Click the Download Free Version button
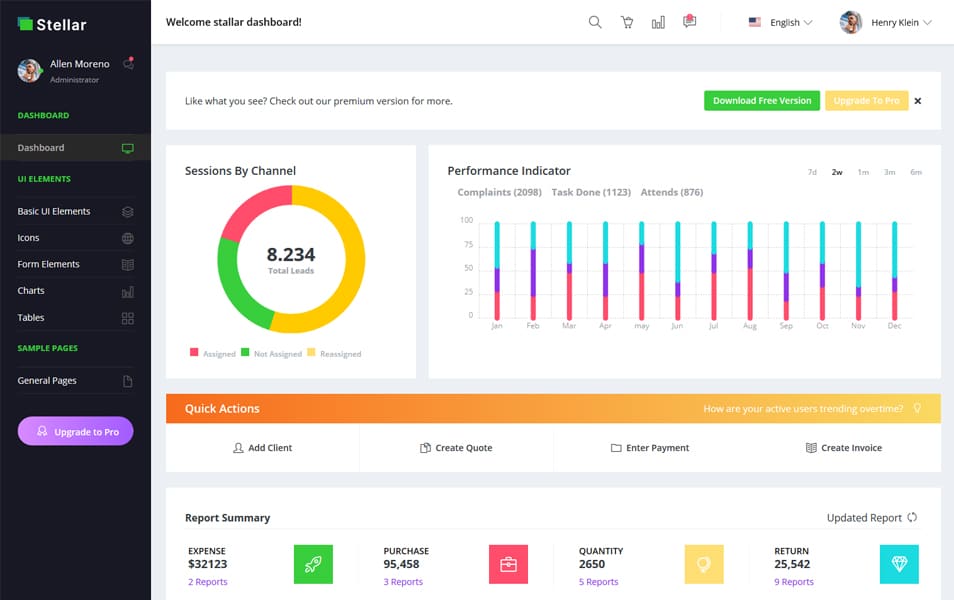954x600 pixels. tap(761, 100)
